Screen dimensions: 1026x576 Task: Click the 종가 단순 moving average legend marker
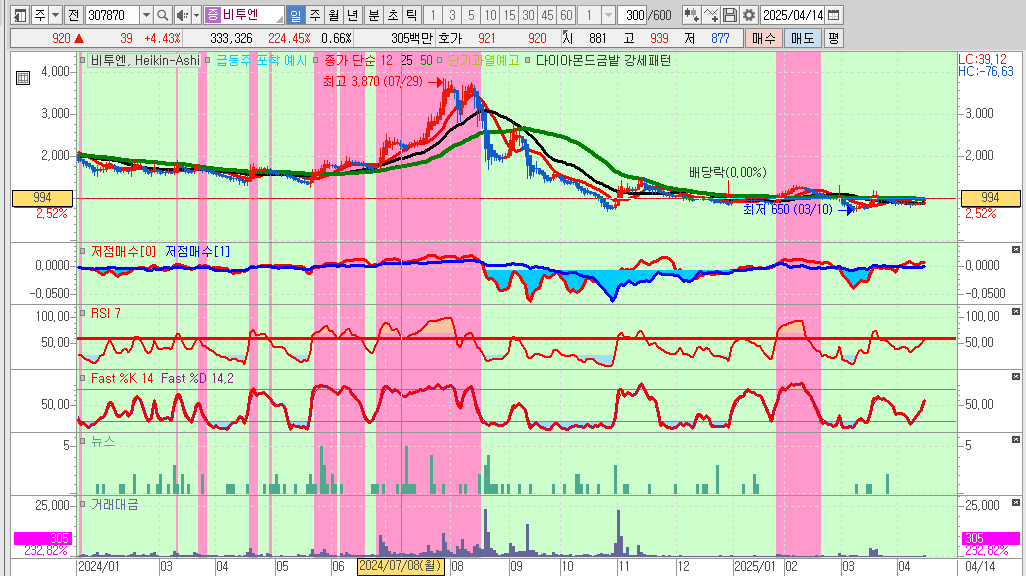(316, 60)
